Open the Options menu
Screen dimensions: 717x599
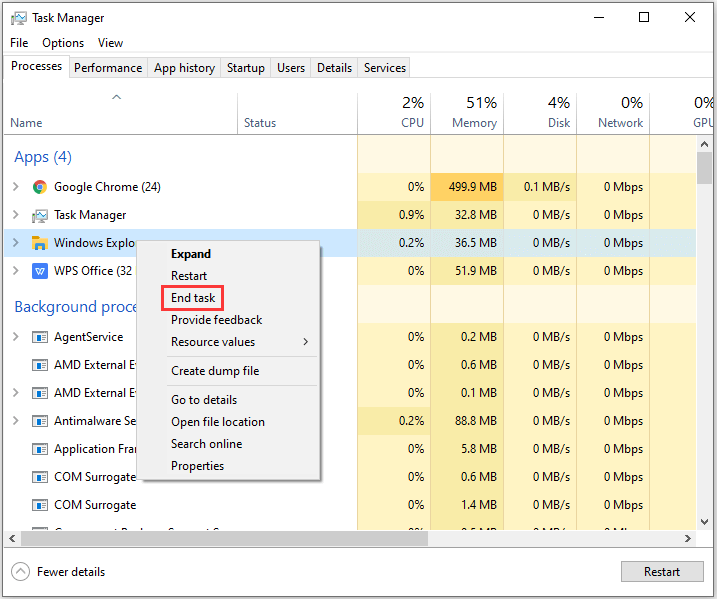tap(63, 43)
